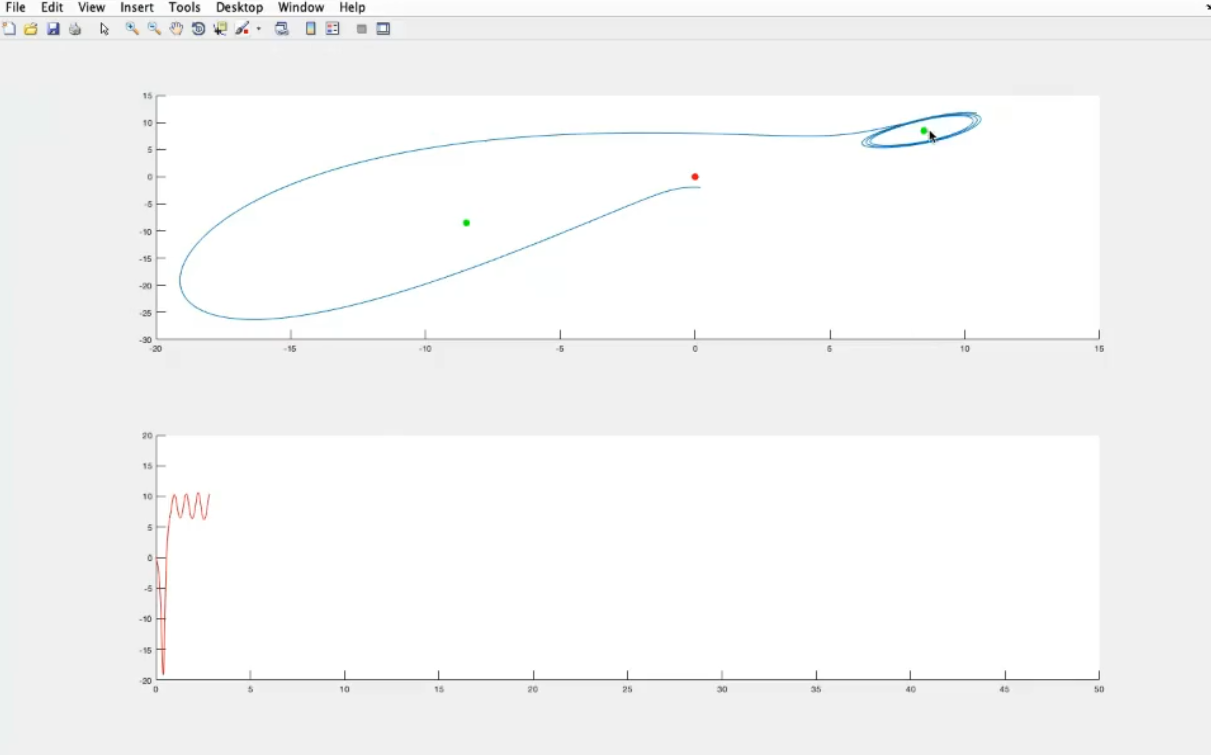Click the New Figure icon
This screenshot has width=1211, height=755.
9,29
